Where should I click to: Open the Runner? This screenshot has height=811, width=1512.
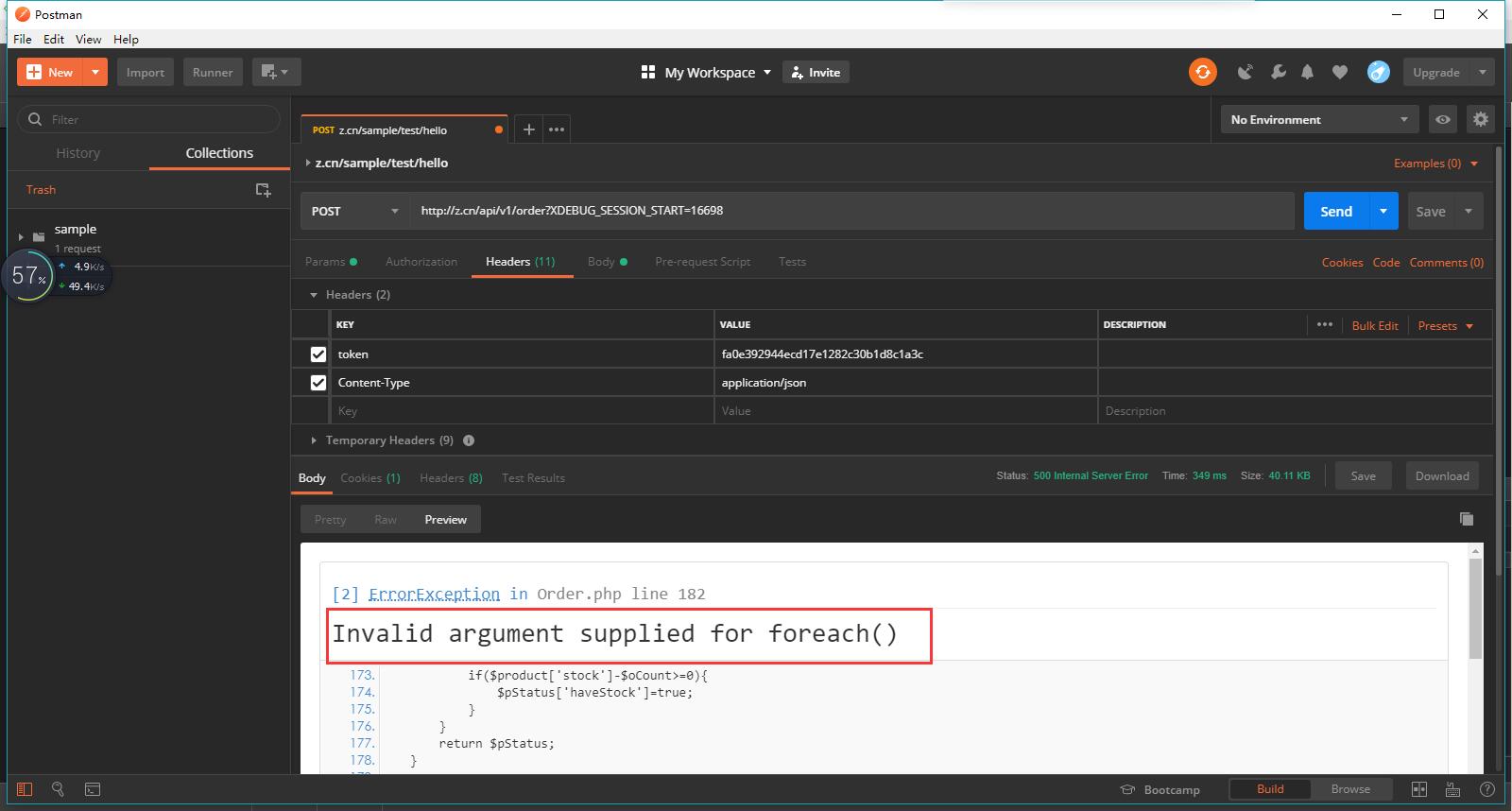click(x=213, y=72)
